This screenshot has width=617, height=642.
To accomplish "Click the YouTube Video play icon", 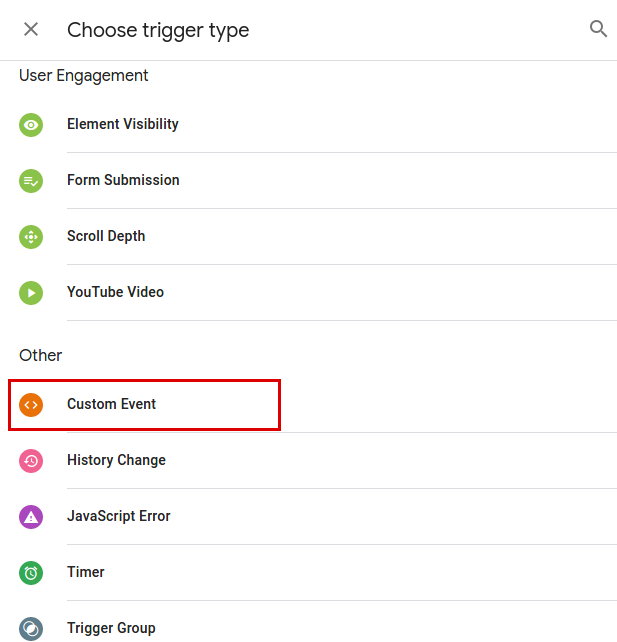I will [31, 293].
